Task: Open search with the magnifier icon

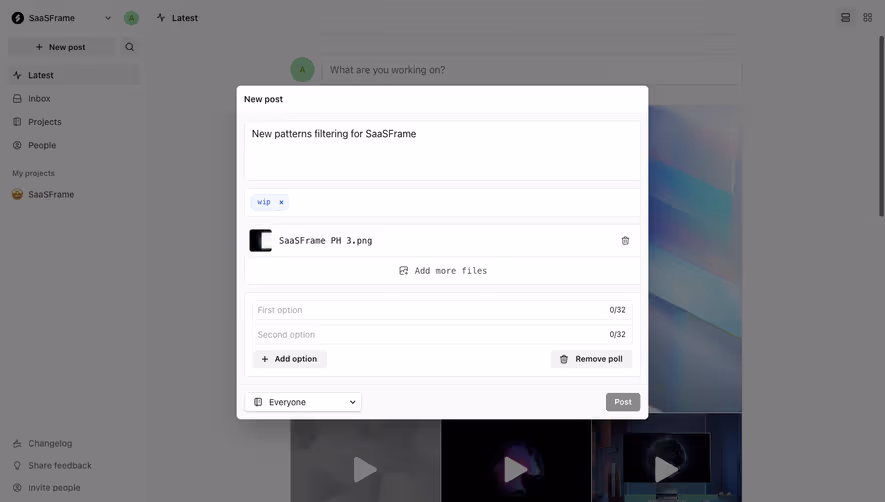Action: click(x=130, y=47)
